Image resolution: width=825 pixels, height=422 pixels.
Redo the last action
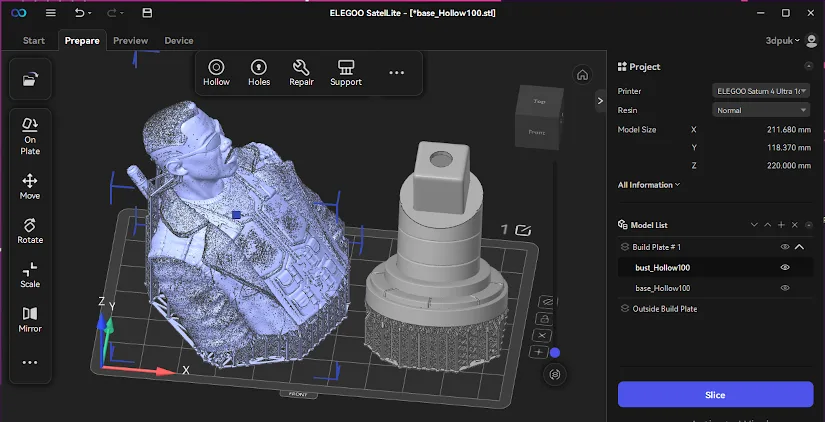(114, 13)
